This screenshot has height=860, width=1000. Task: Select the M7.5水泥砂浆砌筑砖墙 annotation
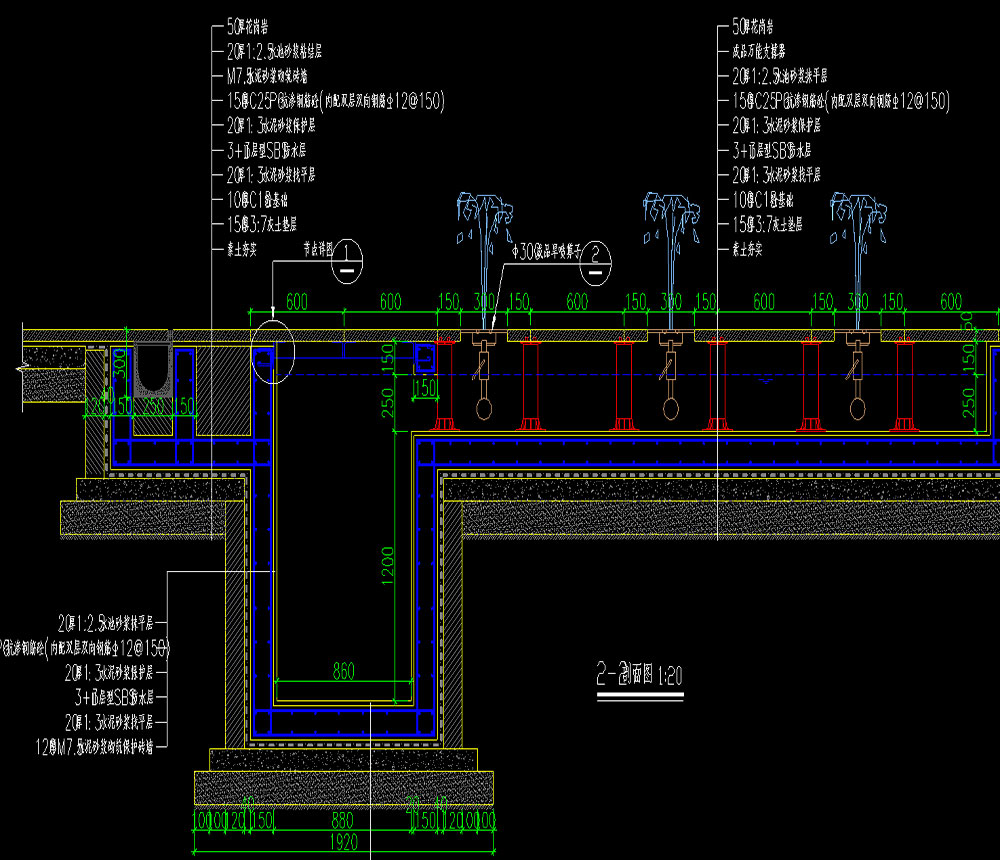coord(267,77)
